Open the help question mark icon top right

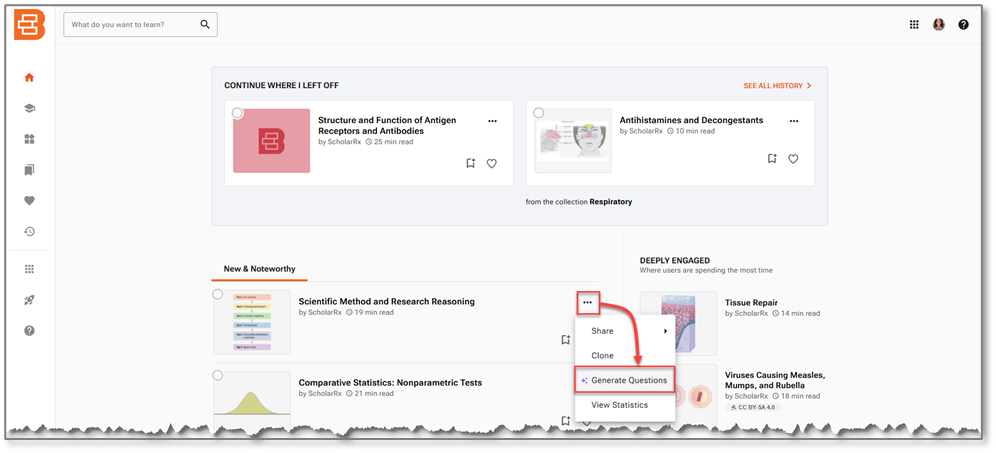pos(963,25)
